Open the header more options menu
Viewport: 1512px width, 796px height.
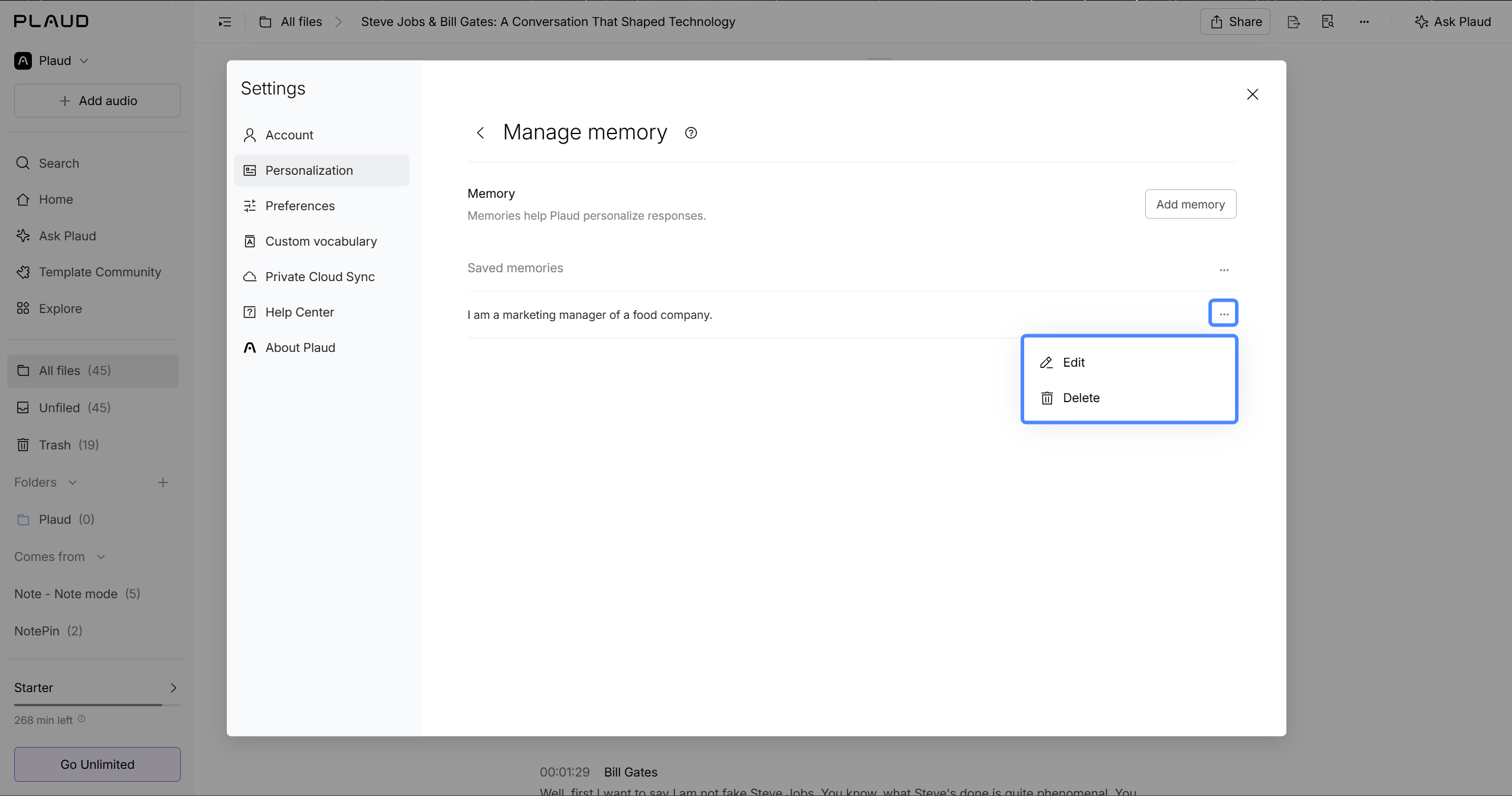click(1364, 22)
